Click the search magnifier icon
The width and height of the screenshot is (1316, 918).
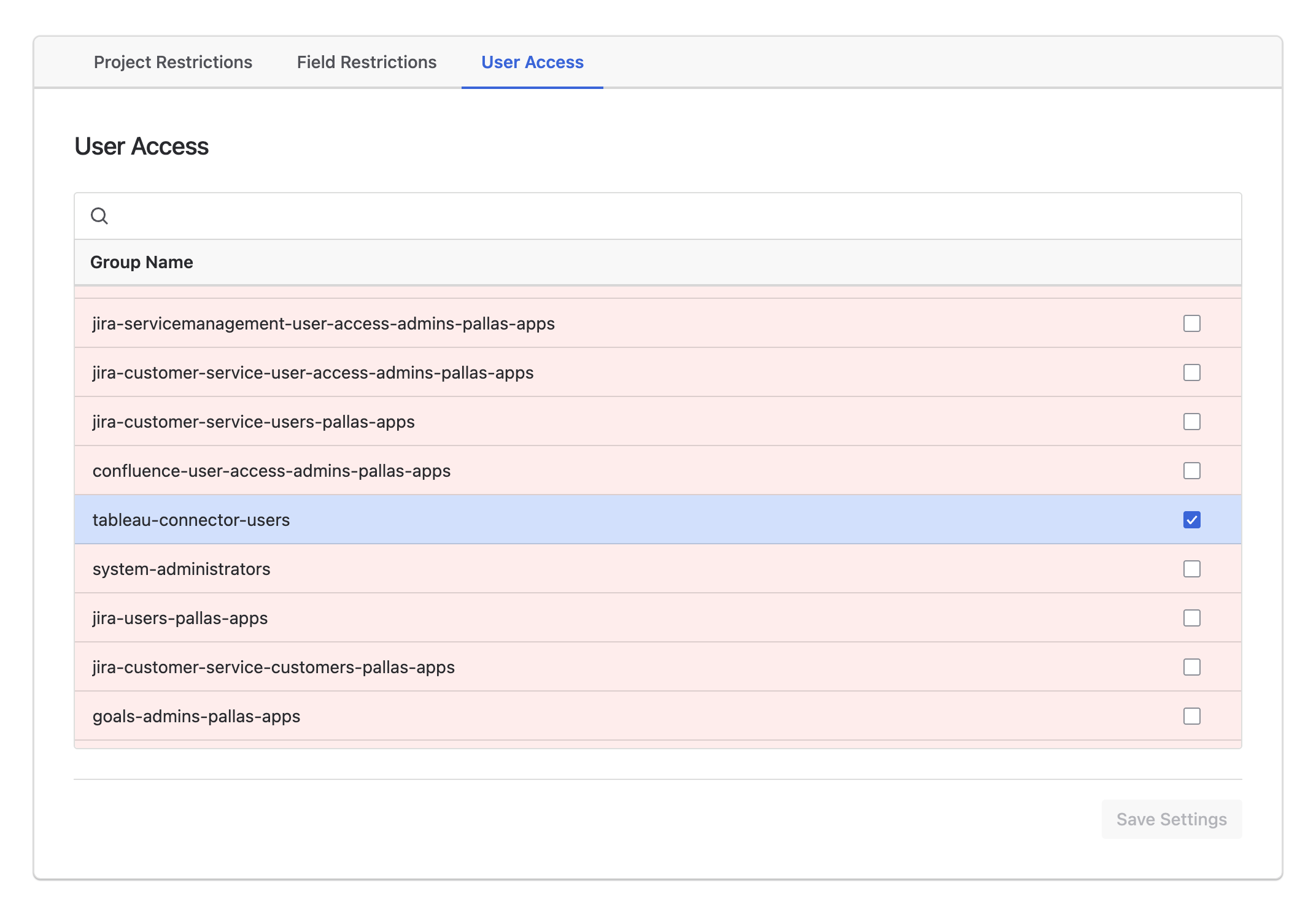tap(99, 216)
